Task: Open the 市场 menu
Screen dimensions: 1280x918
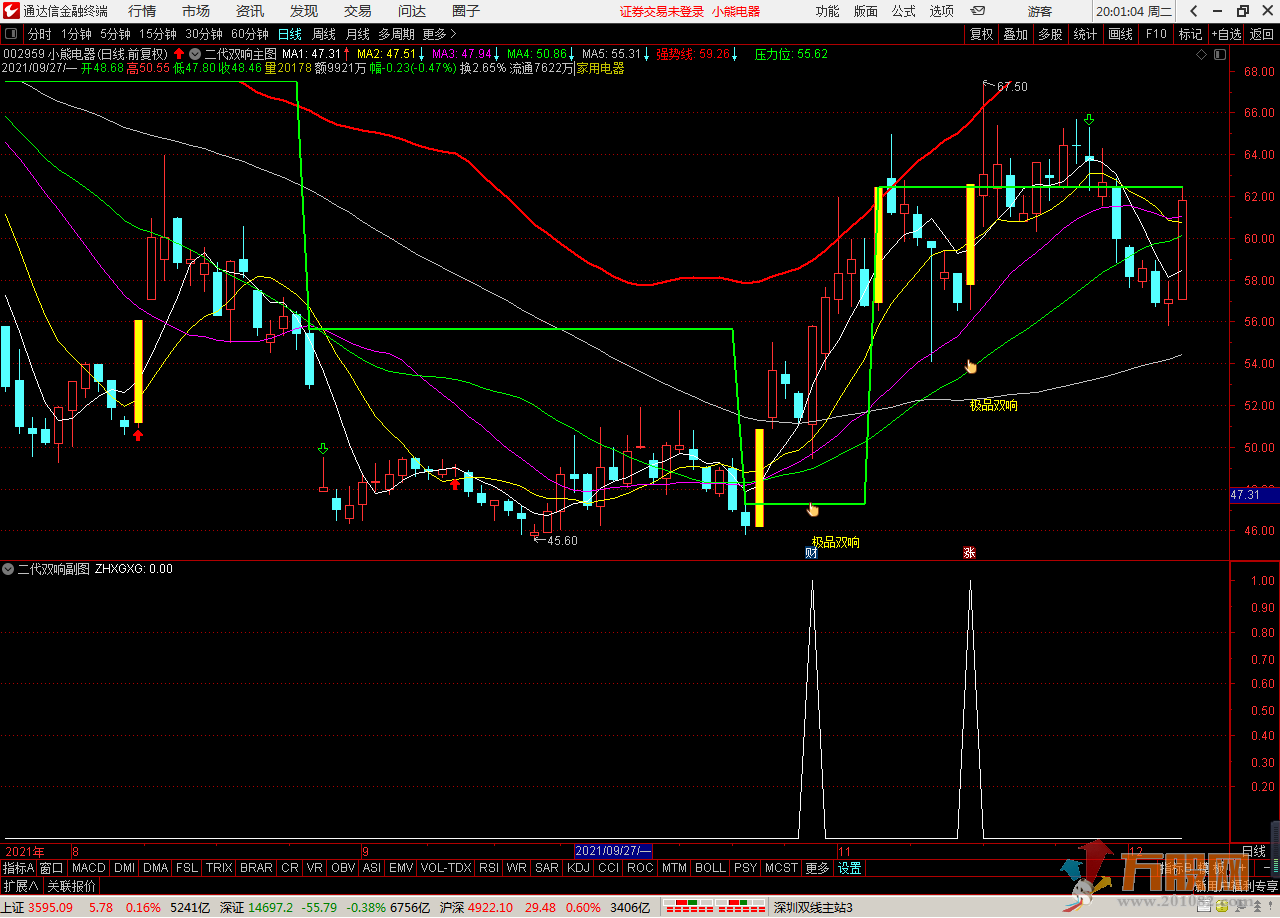Action: [196, 11]
